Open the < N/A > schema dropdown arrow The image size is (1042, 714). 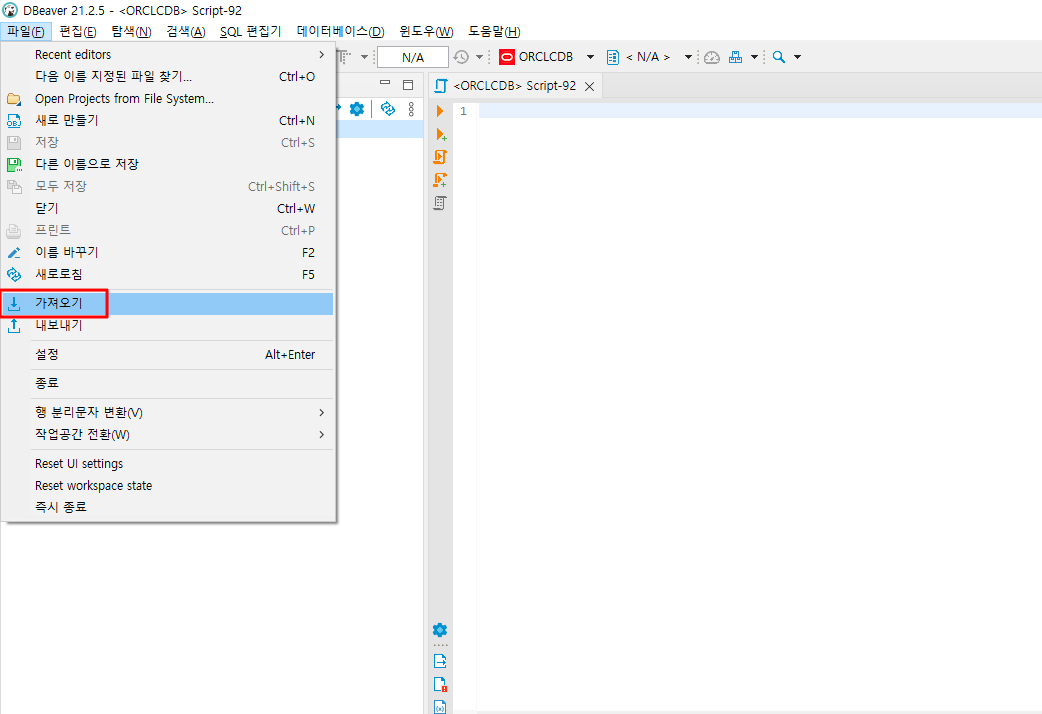click(x=688, y=57)
